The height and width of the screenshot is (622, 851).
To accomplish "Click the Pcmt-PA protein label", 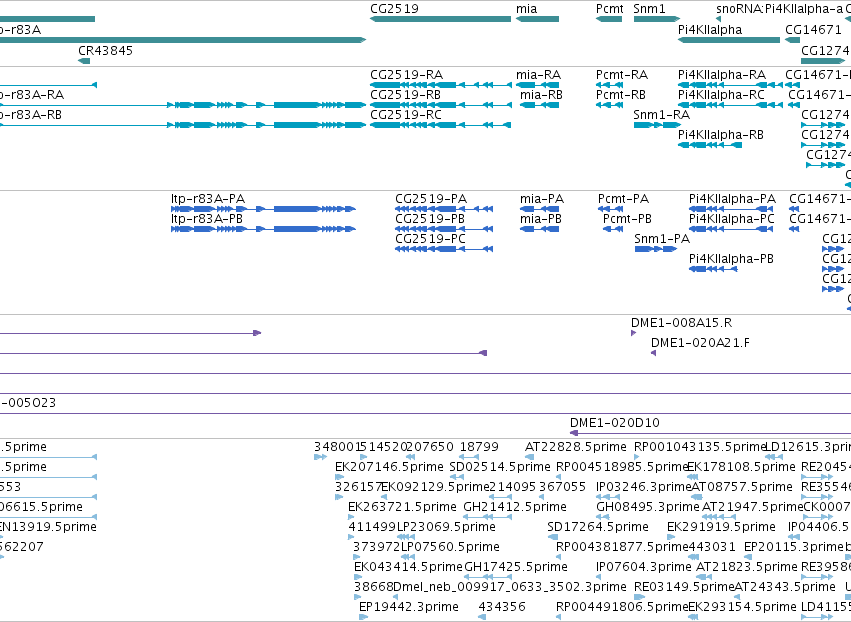I will (x=624, y=199).
